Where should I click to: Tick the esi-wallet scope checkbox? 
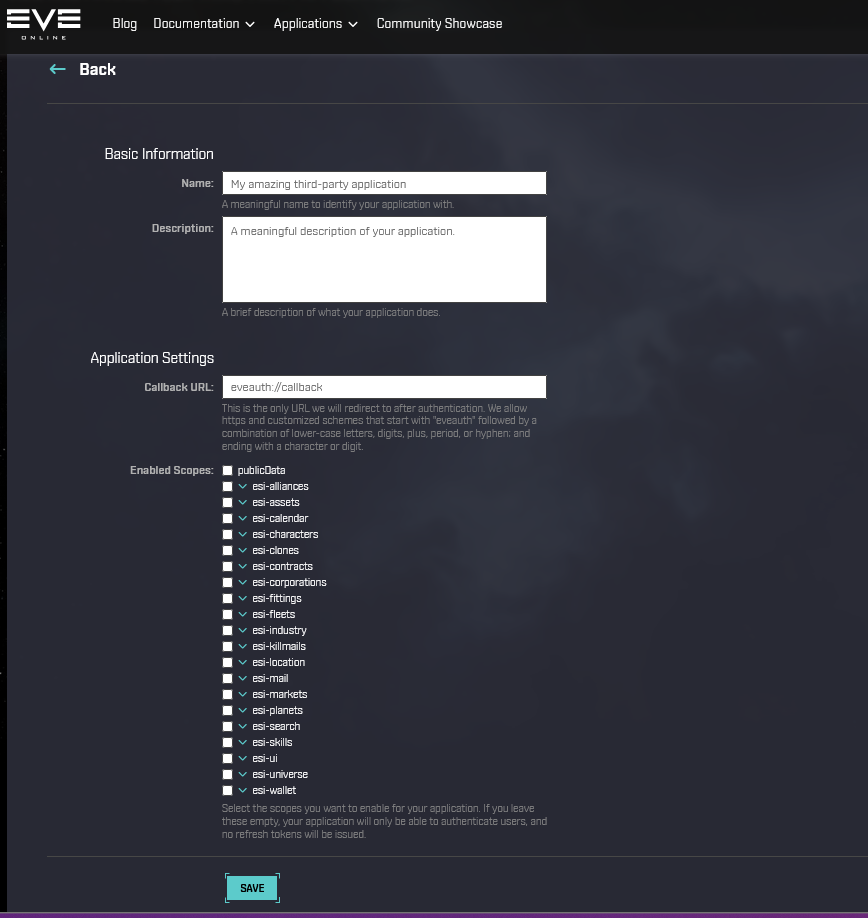pos(228,791)
